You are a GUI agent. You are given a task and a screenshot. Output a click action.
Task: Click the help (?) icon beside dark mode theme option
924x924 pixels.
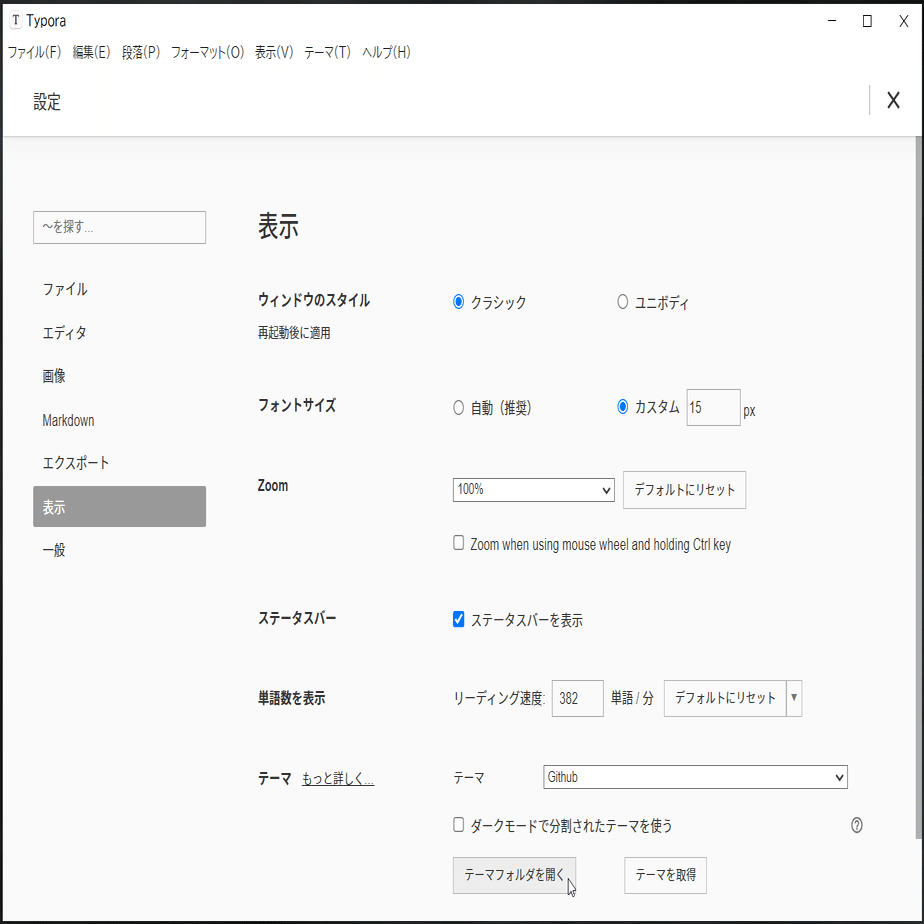[857, 825]
